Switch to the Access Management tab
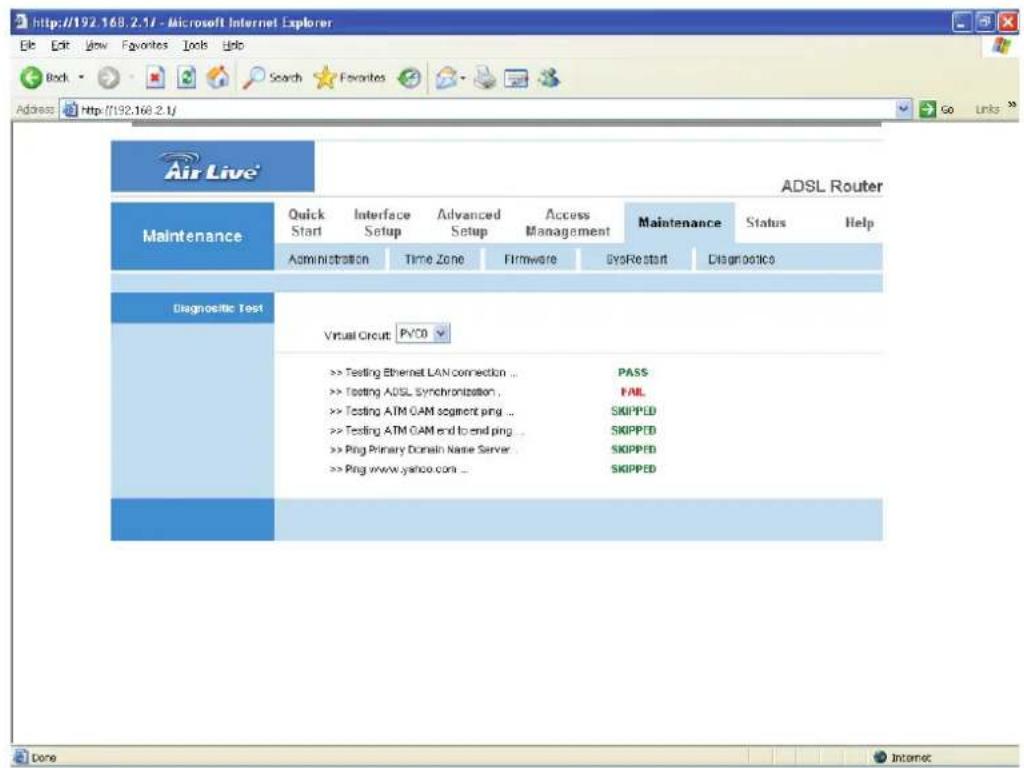 click(568, 223)
